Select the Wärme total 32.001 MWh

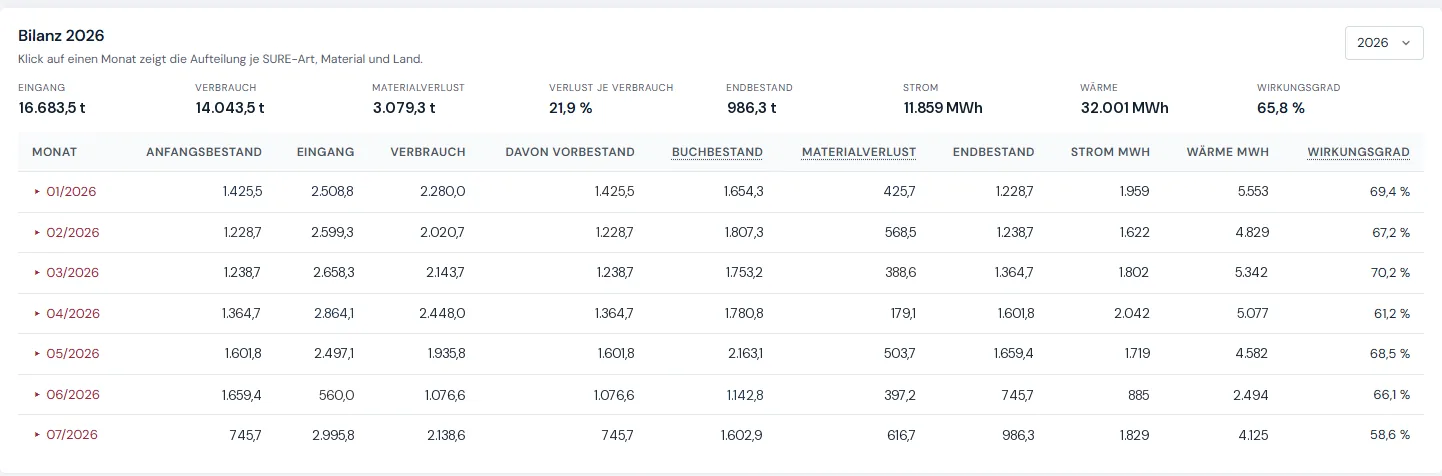click(1125, 108)
